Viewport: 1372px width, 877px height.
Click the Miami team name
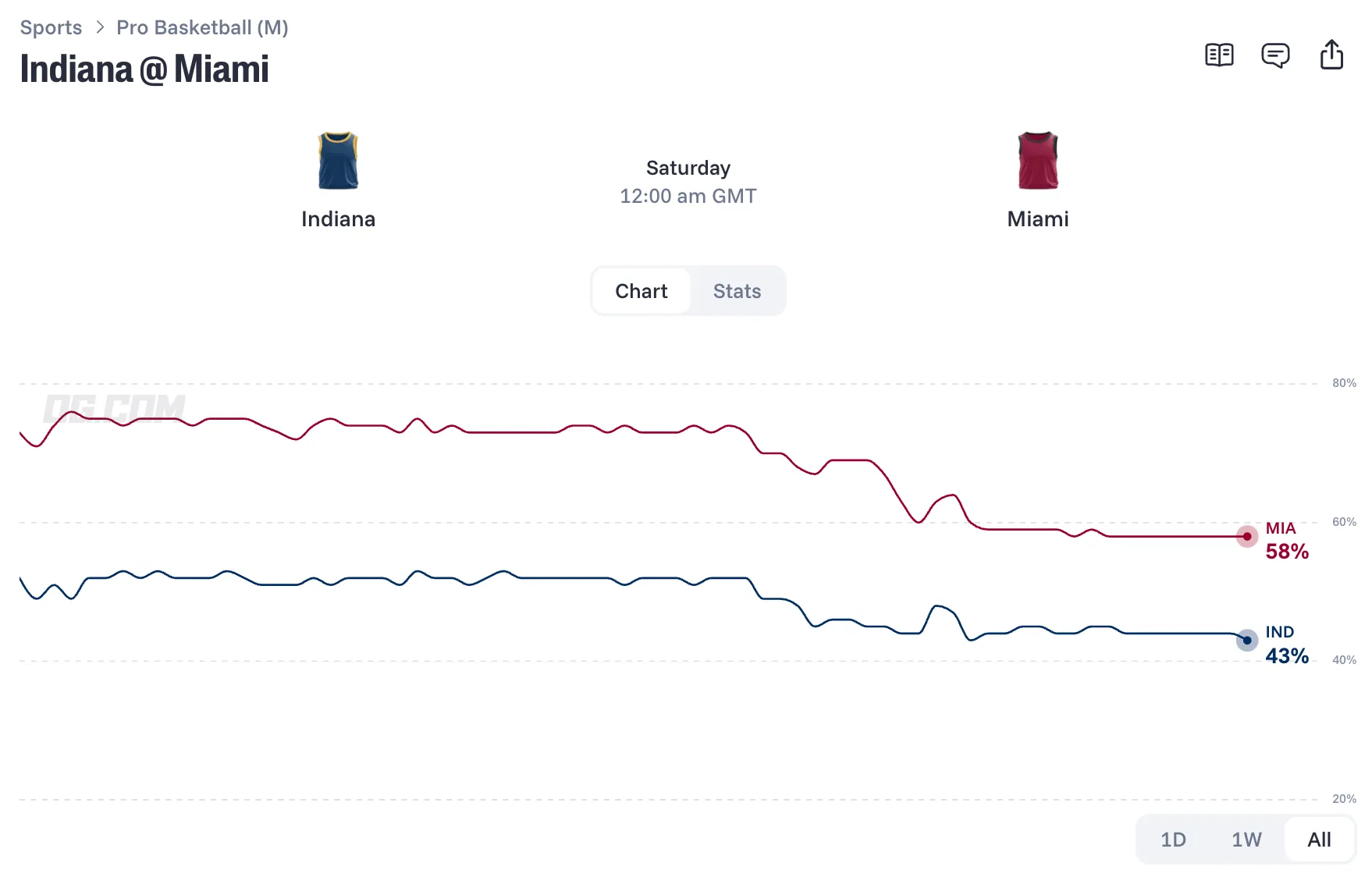[x=1038, y=219]
